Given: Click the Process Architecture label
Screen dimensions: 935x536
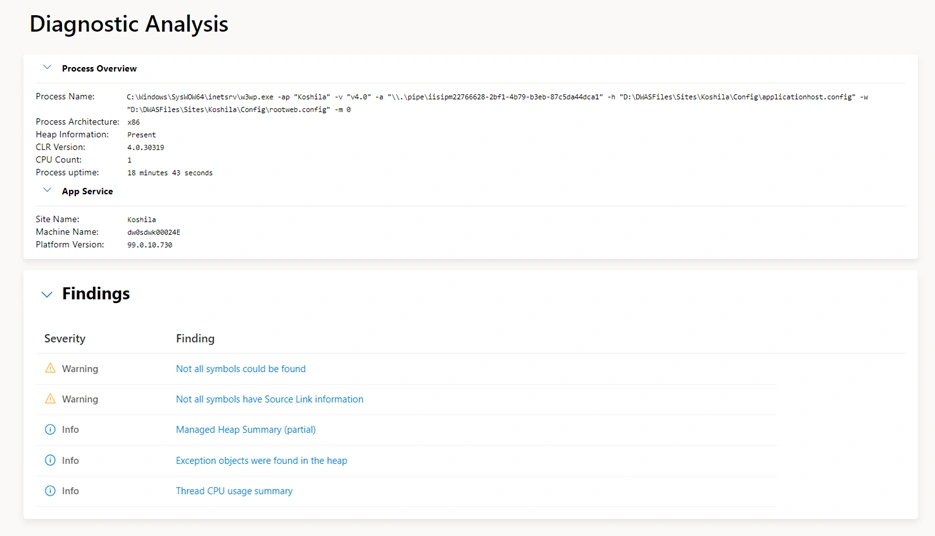Looking at the screenshot, I should point(78,122).
